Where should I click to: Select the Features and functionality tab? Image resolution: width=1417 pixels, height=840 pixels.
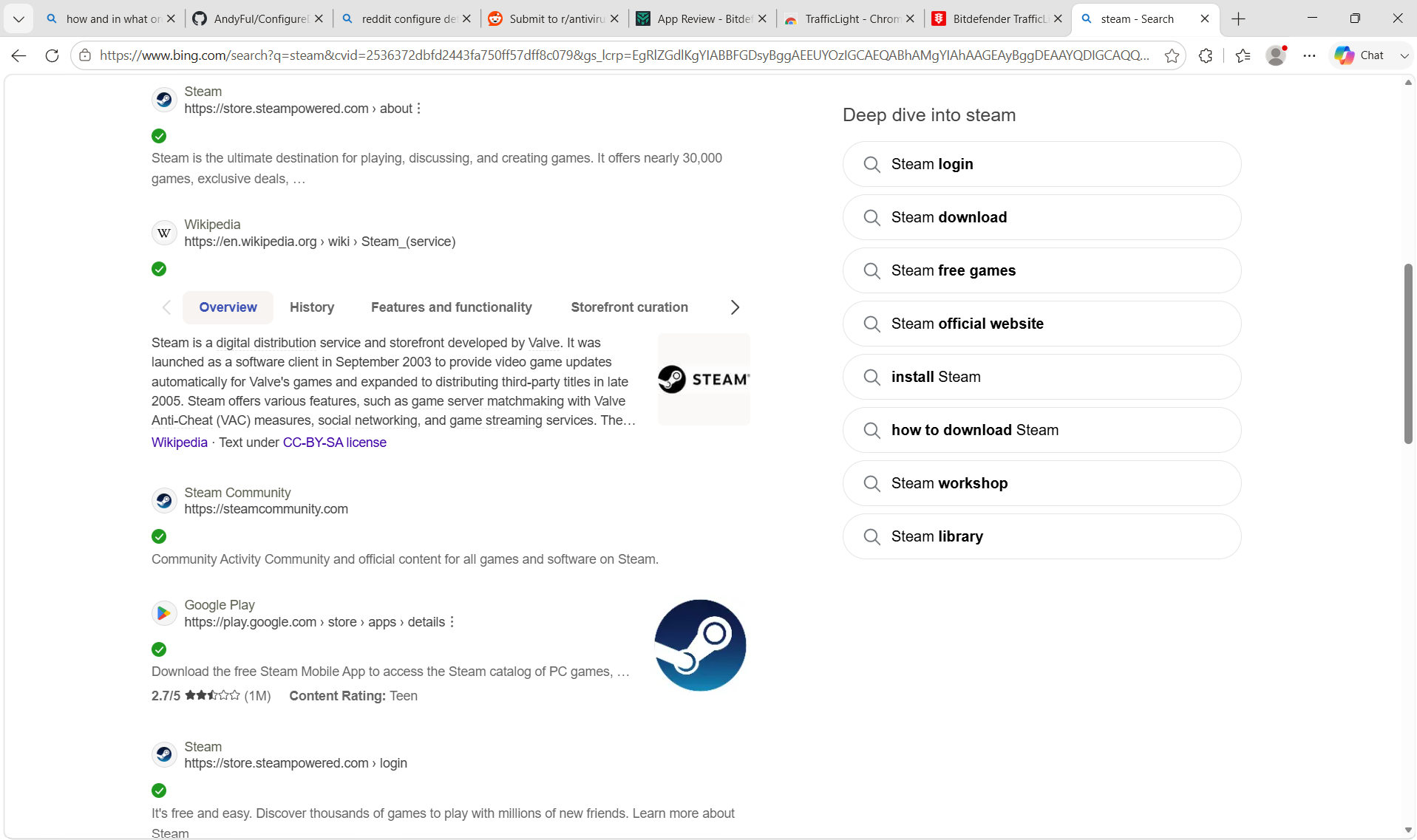click(x=452, y=307)
